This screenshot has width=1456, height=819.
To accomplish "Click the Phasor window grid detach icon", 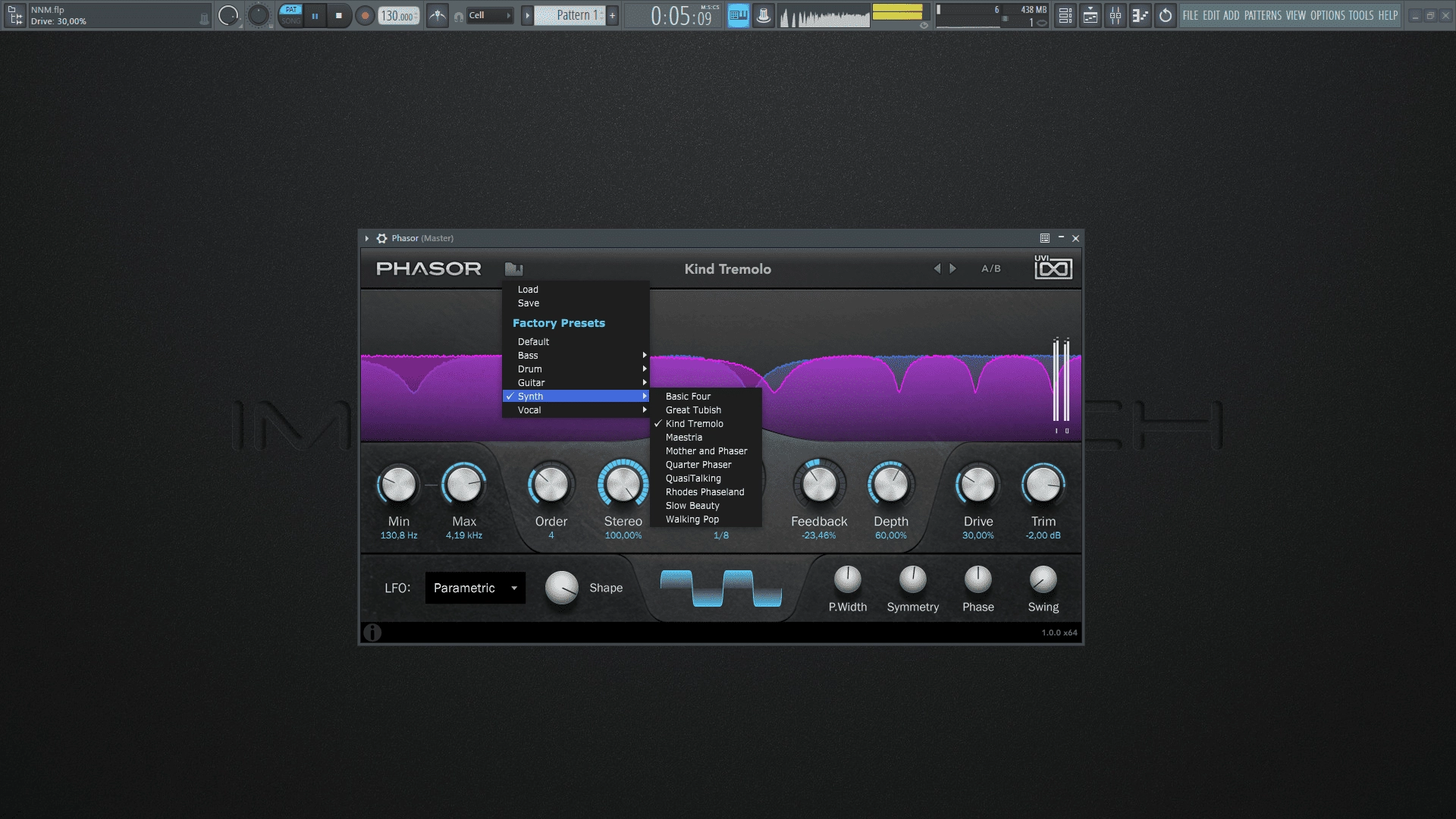I will pos(1045,238).
